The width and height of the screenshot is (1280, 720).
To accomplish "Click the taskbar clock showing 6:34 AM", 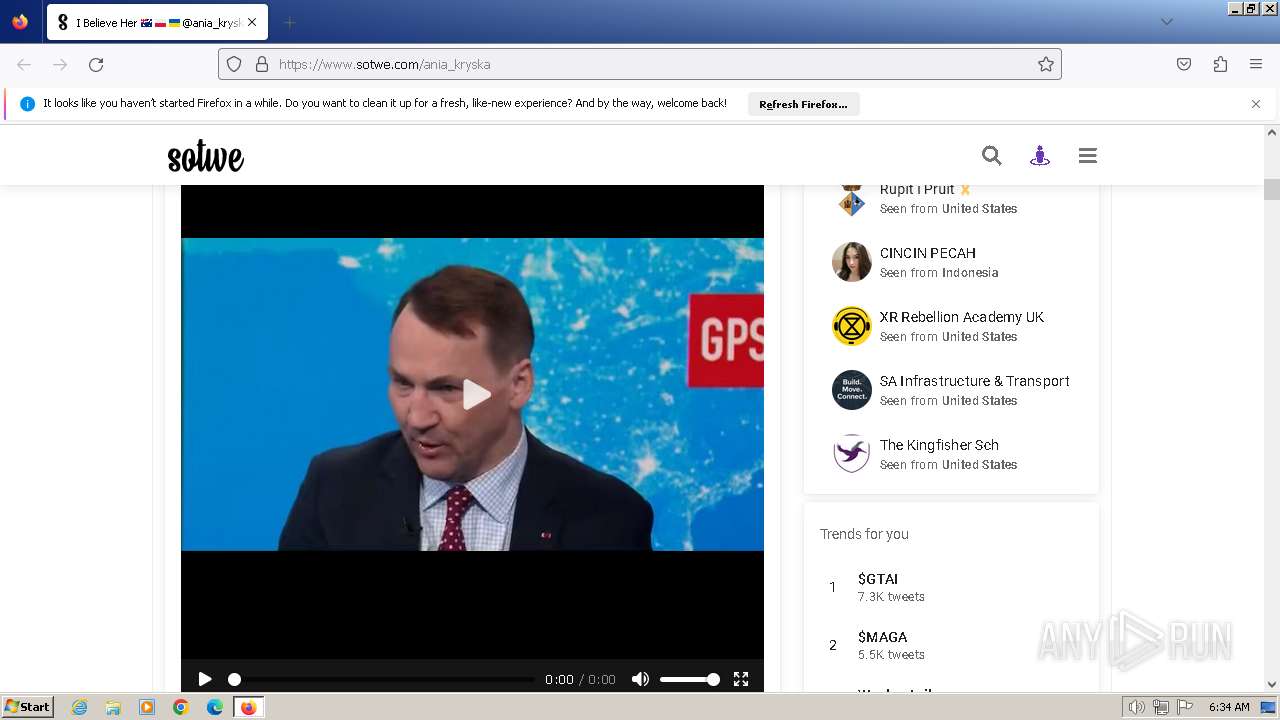I will point(1229,707).
